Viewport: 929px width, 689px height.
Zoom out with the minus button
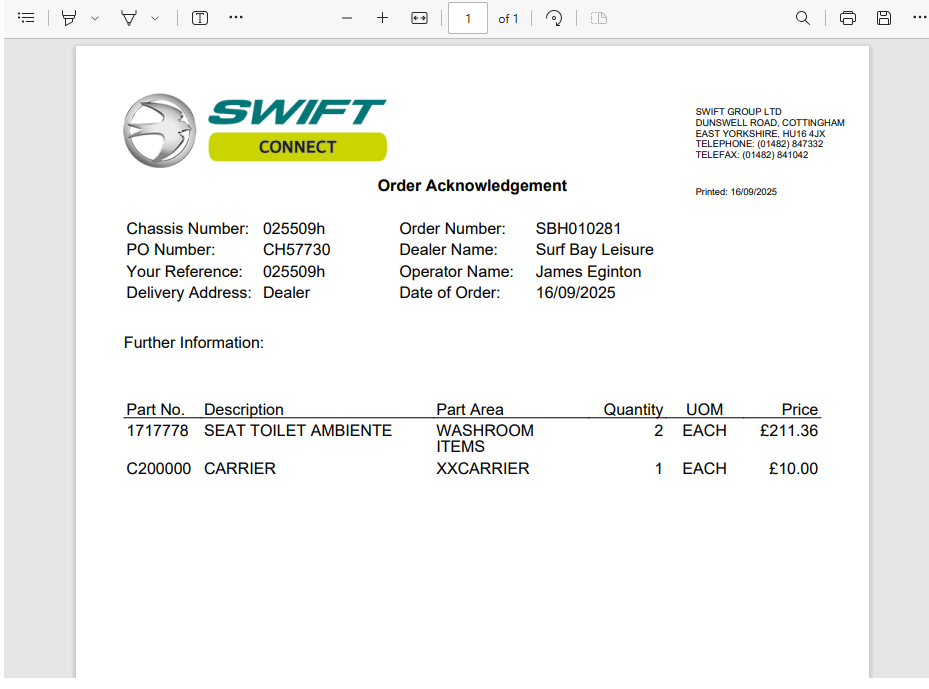(x=347, y=18)
